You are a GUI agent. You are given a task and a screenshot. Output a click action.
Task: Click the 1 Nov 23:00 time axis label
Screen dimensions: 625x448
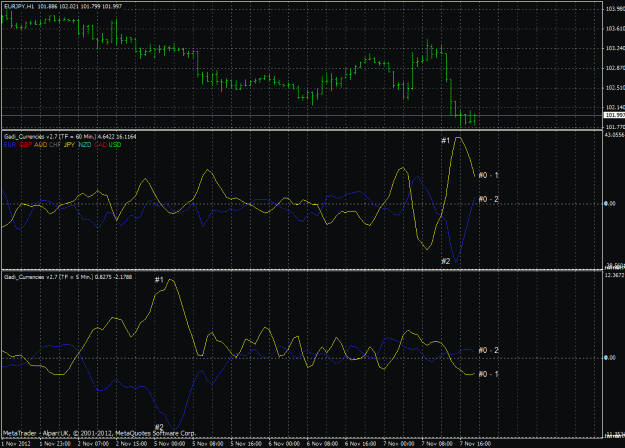[x=55, y=444]
